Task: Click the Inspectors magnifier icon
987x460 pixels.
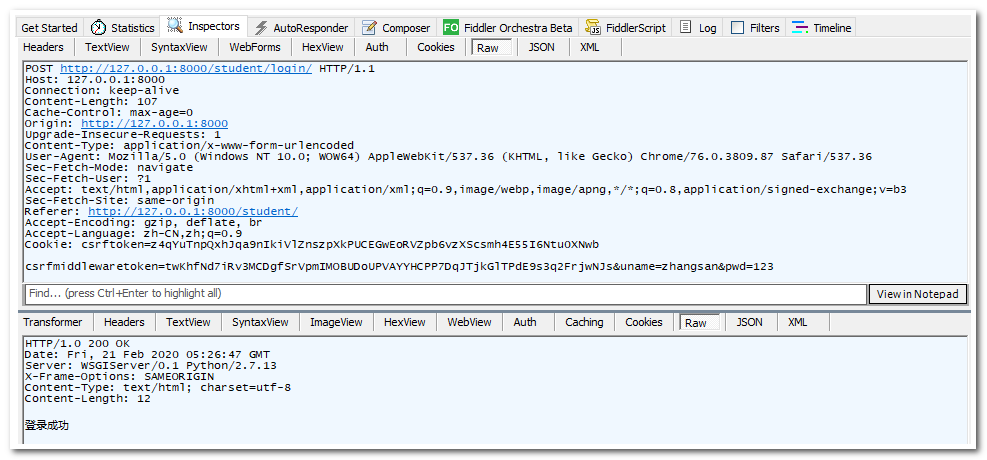Action: (x=174, y=26)
